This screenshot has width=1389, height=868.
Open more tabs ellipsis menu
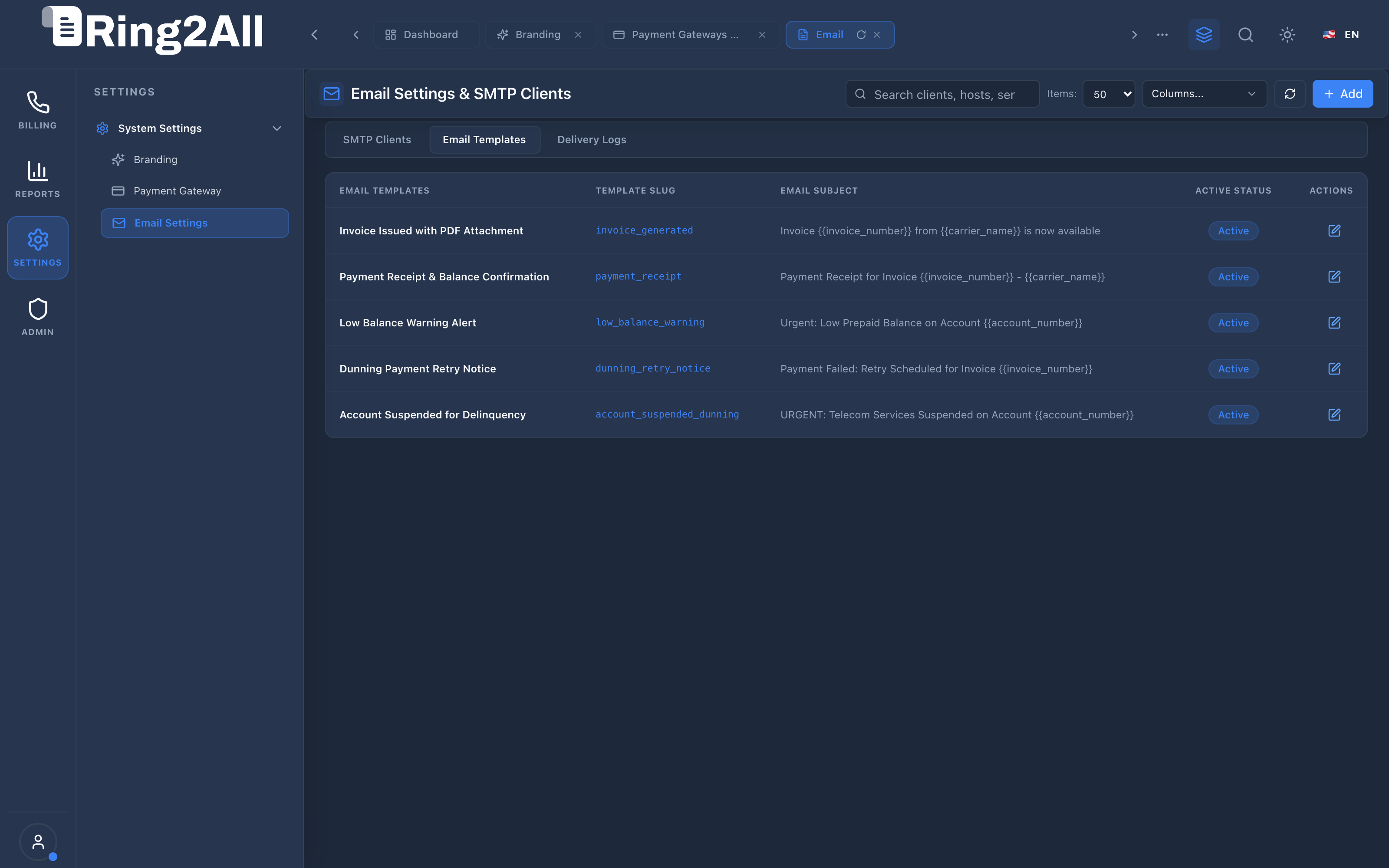click(x=1162, y=34)
